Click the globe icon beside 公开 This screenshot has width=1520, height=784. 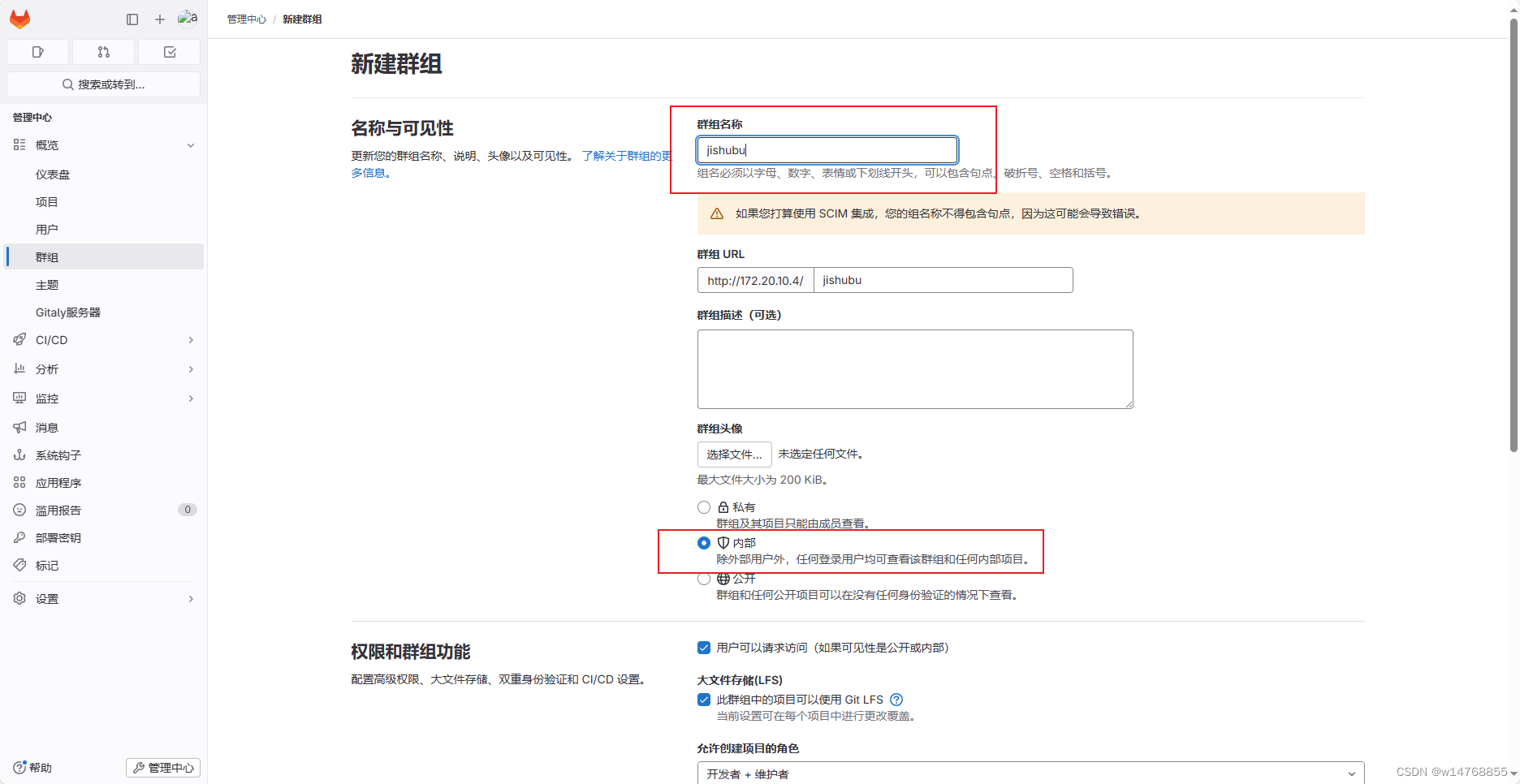(723, 579)
